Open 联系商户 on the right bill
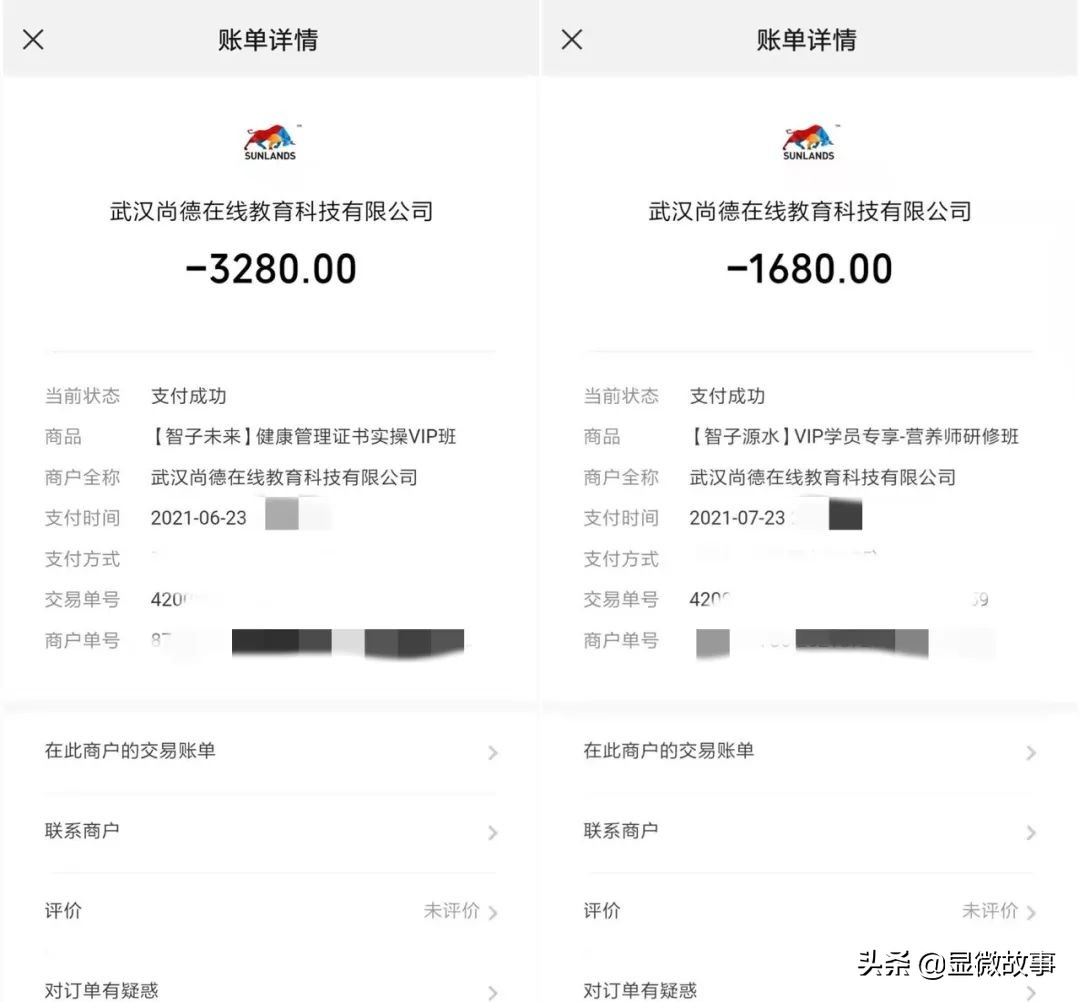 (808, 832)
